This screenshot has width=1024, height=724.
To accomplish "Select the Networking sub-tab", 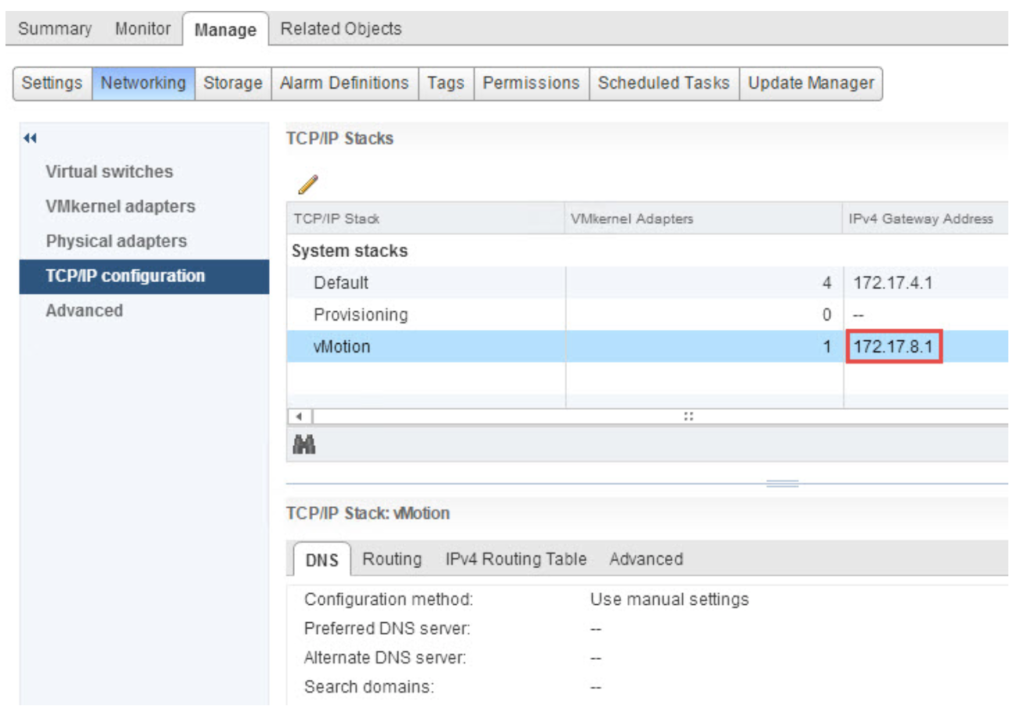I will [x=143, y=83].
